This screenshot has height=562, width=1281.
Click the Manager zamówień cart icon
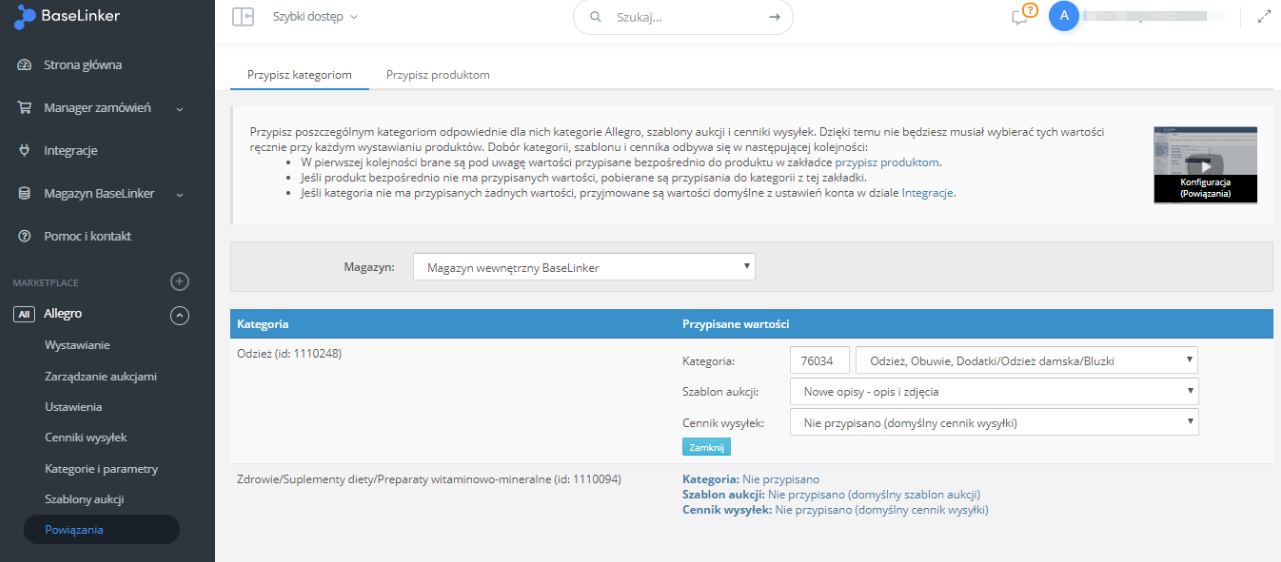(x=25, y=108)
